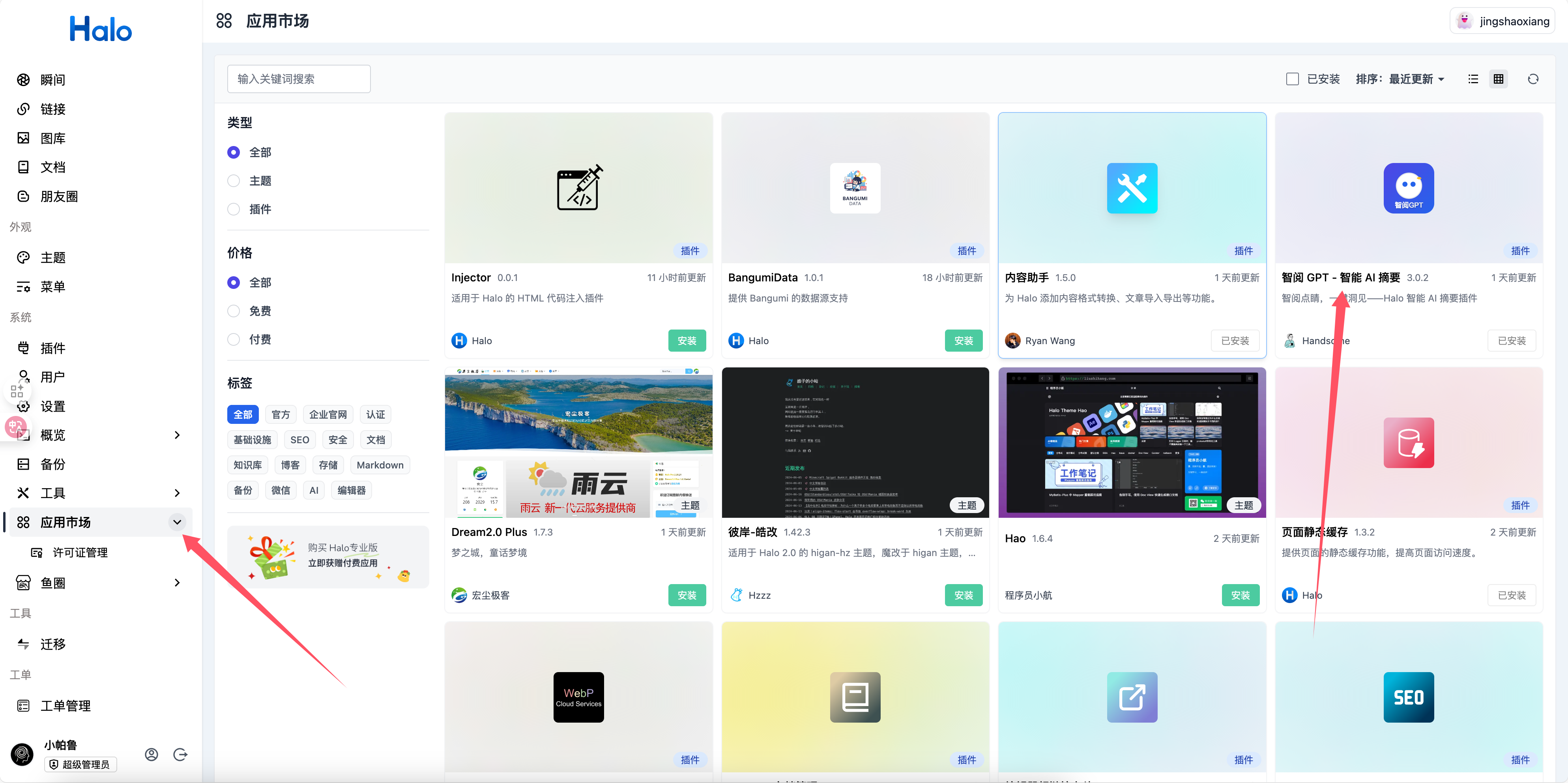Open the 瞬间 moments sidebar icon
This screenshot has height=783, width=1568.
click(x=23, y=80)
